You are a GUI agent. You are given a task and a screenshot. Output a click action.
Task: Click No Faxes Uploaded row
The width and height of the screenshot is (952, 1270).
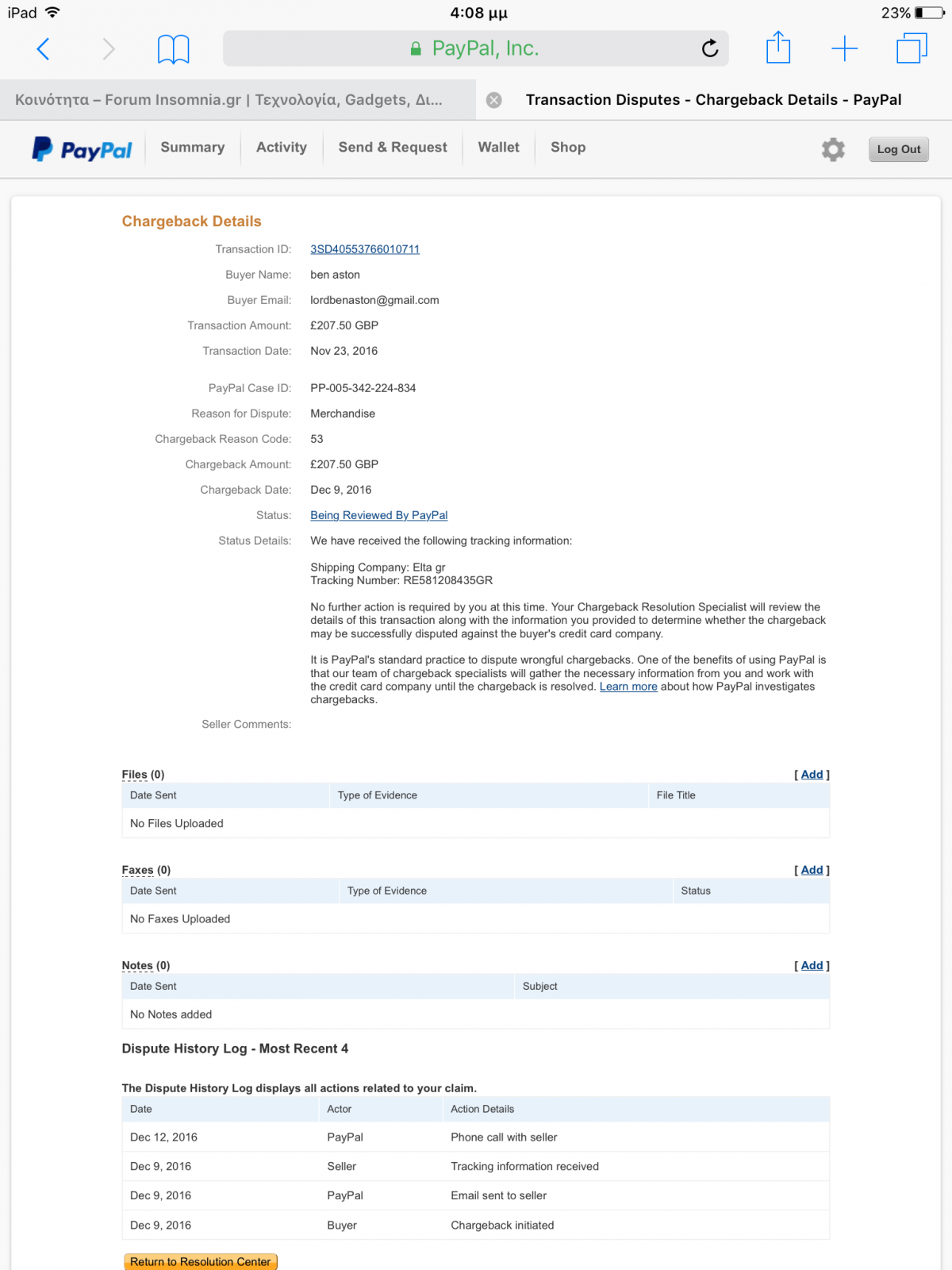click(x=475, y=918)
